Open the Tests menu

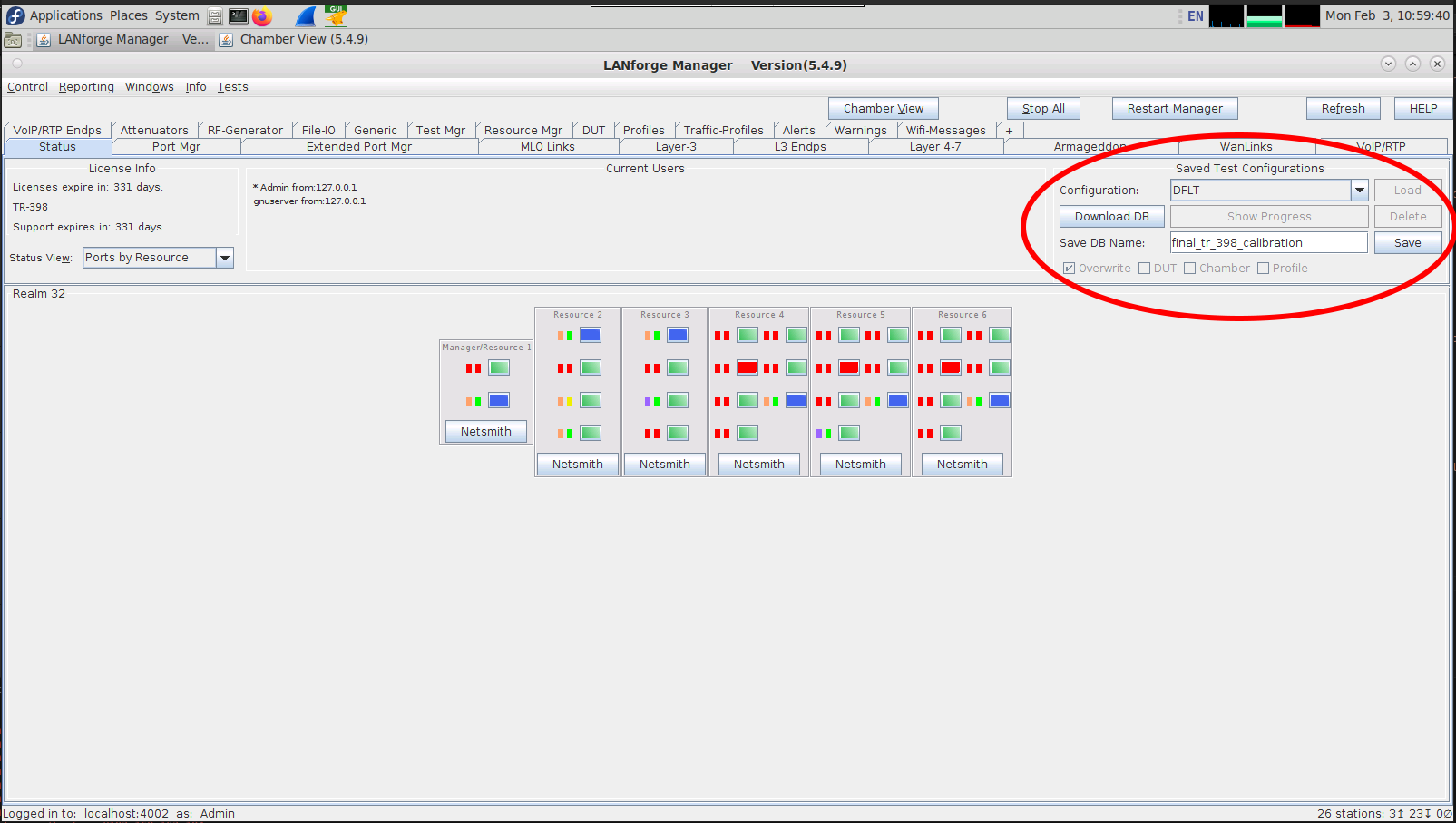click(x=232, y=87)
